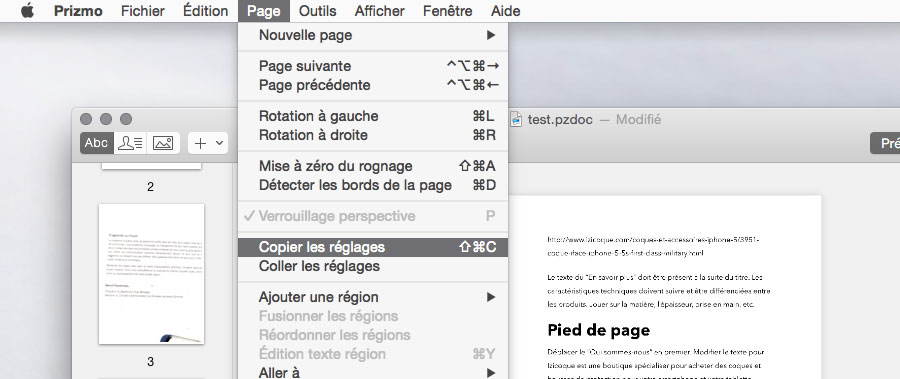Close the open Page menu

pos(264,10)
